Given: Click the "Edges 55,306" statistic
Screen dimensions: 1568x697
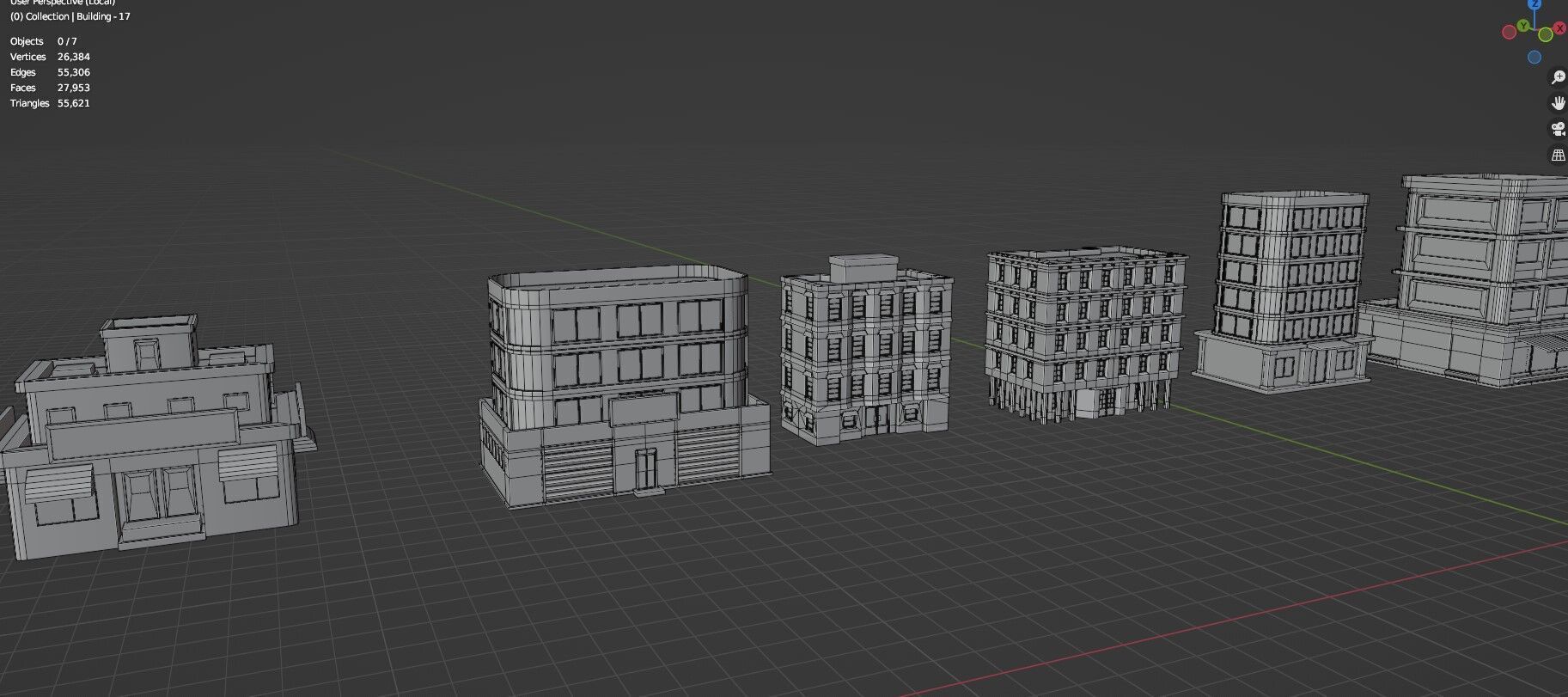Looking at the screenshot, I should [50, 72].
